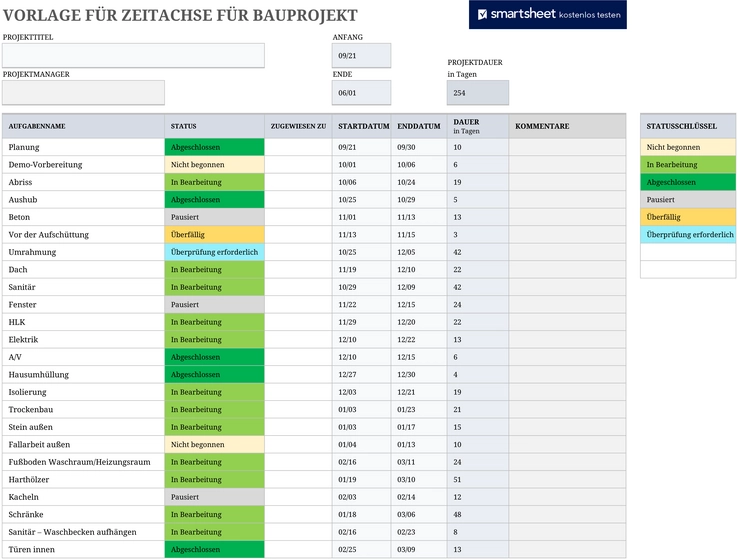Click the start date 10/29 for Sanitär
Screen dimensions: 738x560
(361, 287)
